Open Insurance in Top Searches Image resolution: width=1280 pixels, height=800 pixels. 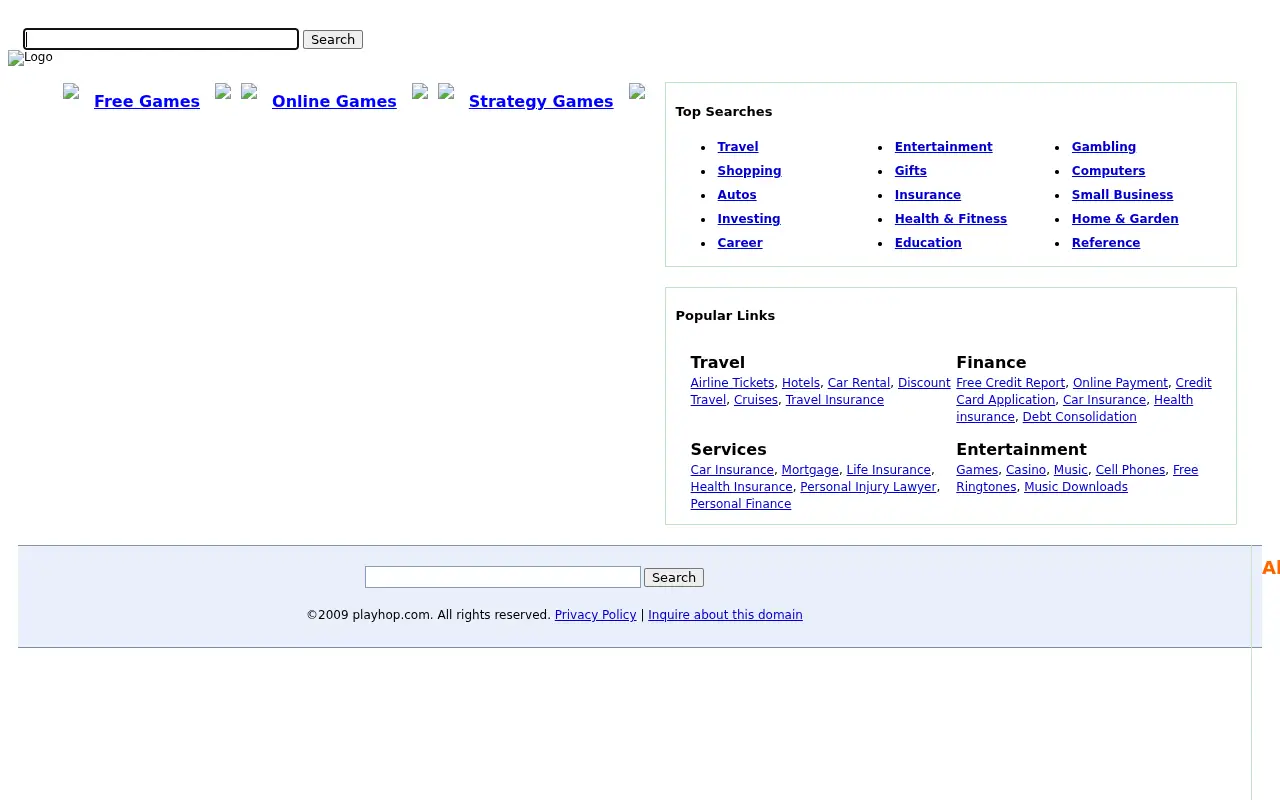click(928, 195)
